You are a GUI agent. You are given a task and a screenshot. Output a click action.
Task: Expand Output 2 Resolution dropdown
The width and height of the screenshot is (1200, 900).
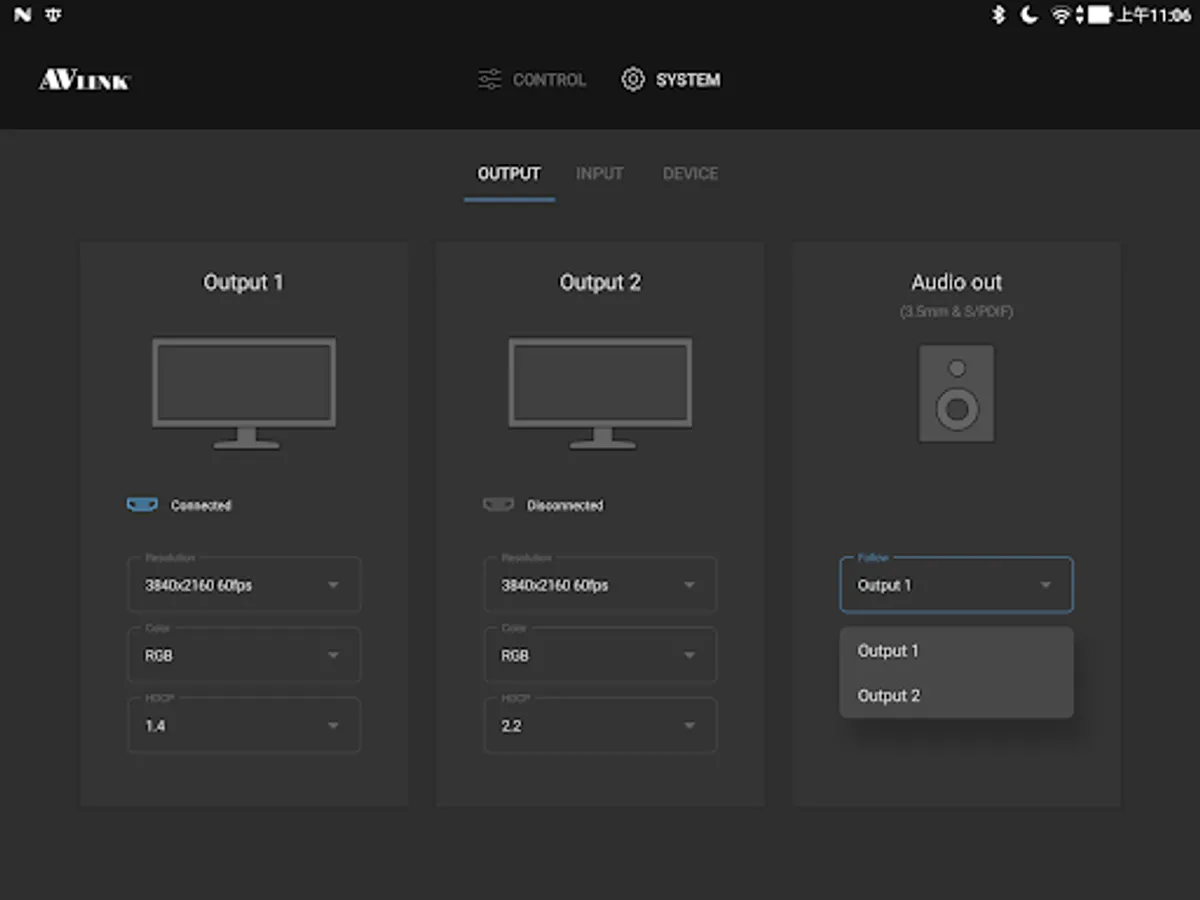[x=600, y=585]
